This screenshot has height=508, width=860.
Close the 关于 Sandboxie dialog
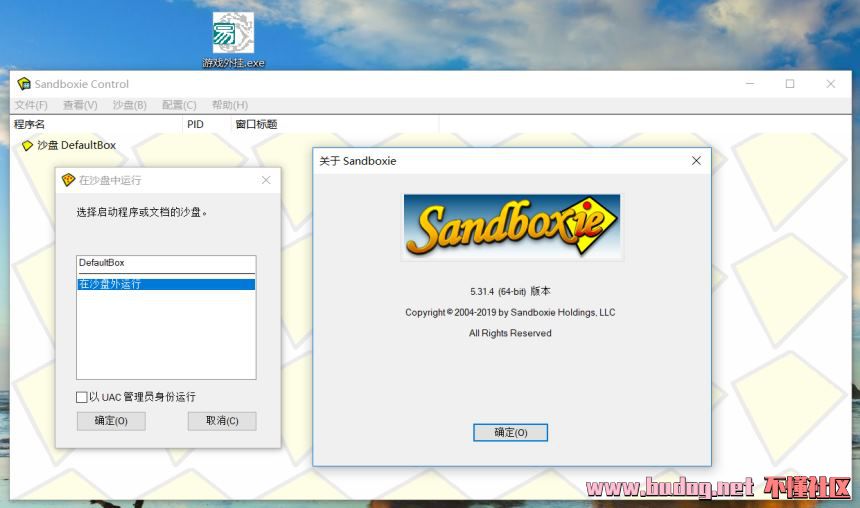click(696, 161)
